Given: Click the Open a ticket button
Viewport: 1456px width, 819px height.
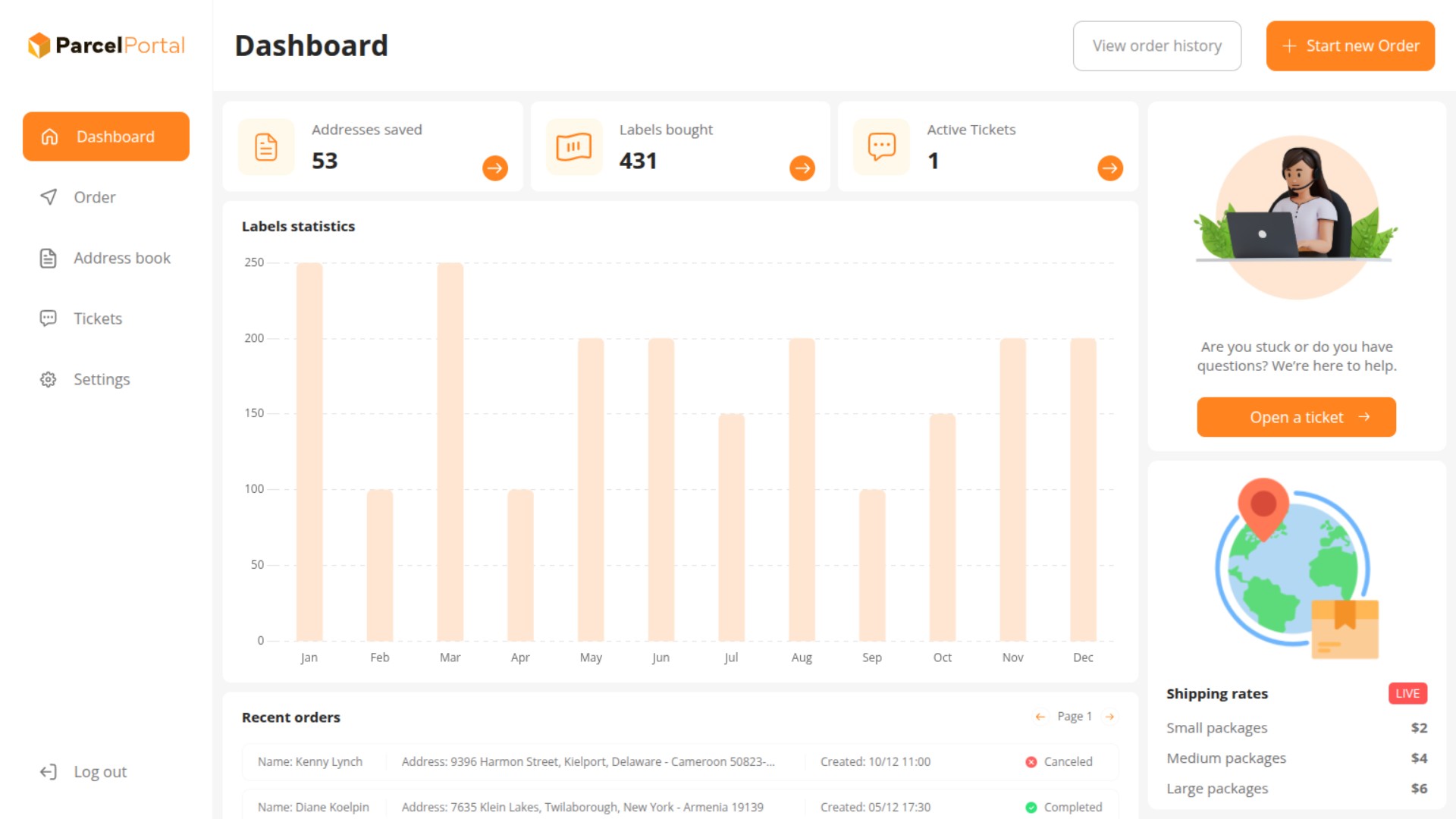Looking at the screenshot, I should [1296, 417].
